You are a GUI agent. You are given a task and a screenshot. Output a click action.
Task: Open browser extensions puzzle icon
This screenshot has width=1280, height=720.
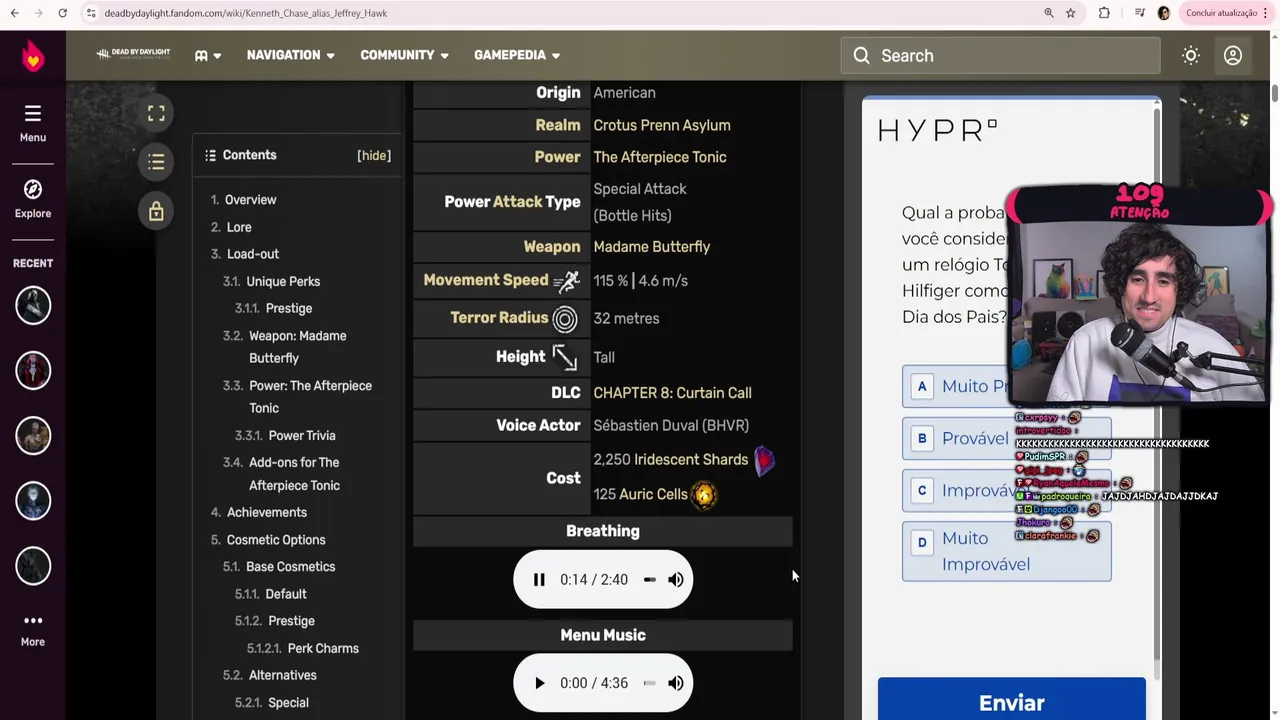tap(1104, 13)
